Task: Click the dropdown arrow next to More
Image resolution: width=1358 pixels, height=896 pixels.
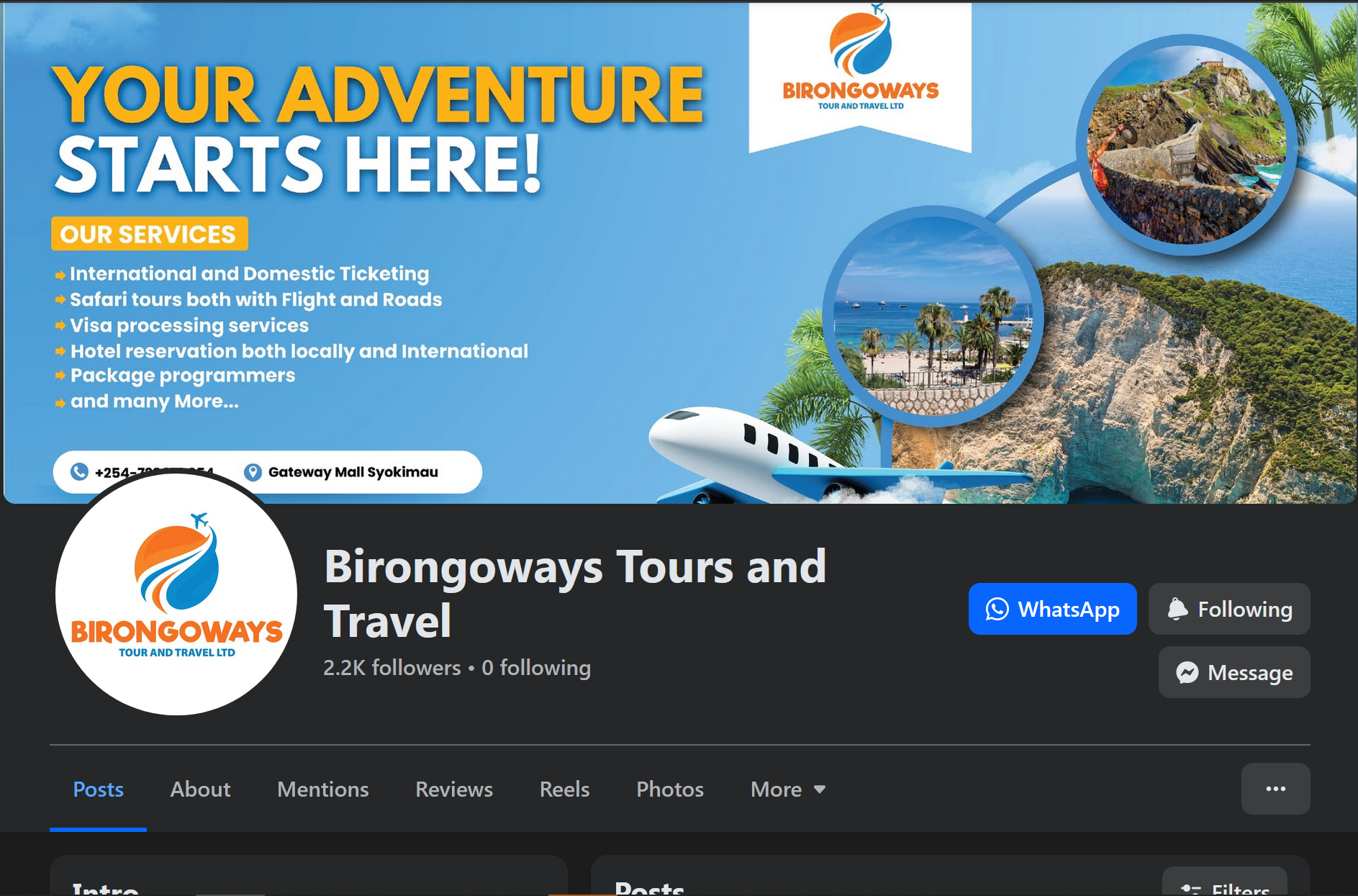Action: (819, 789)
